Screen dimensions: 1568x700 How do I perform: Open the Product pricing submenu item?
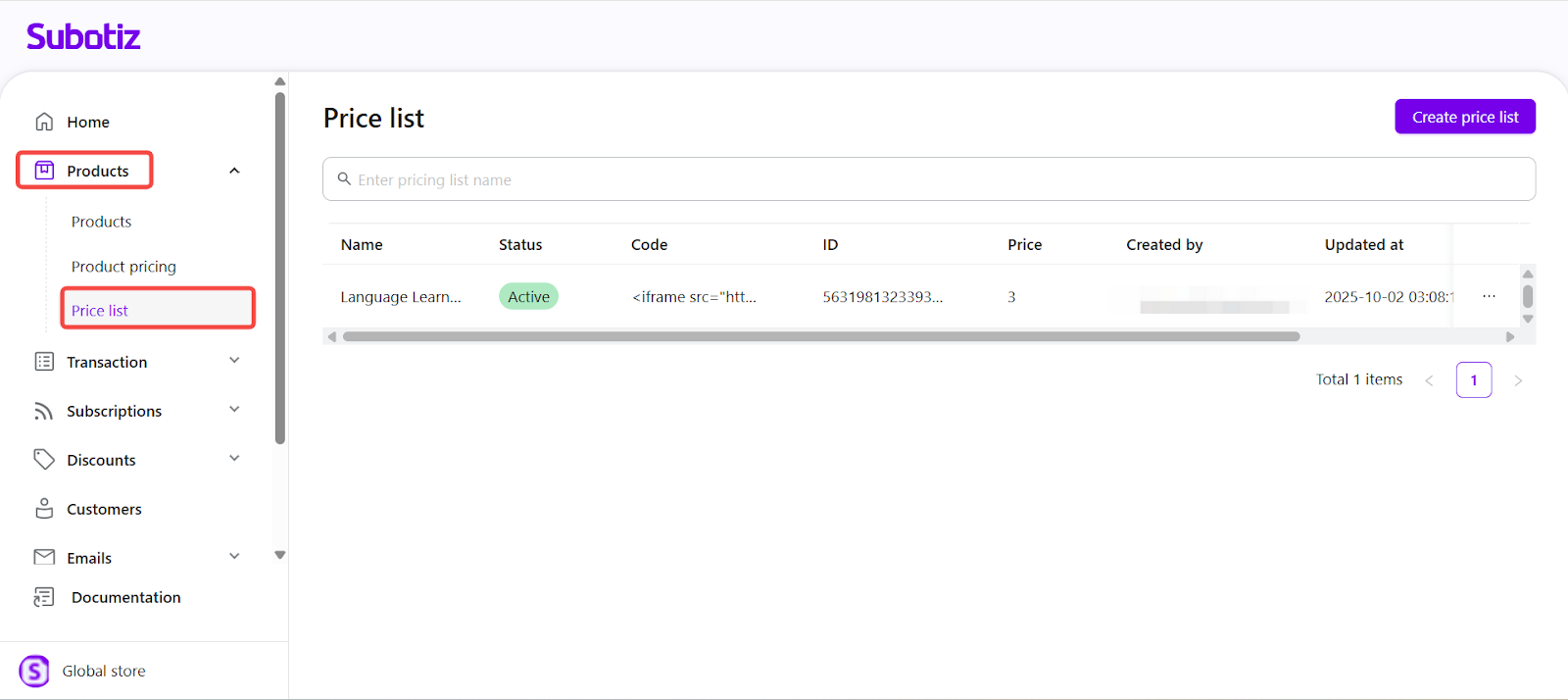123,267
